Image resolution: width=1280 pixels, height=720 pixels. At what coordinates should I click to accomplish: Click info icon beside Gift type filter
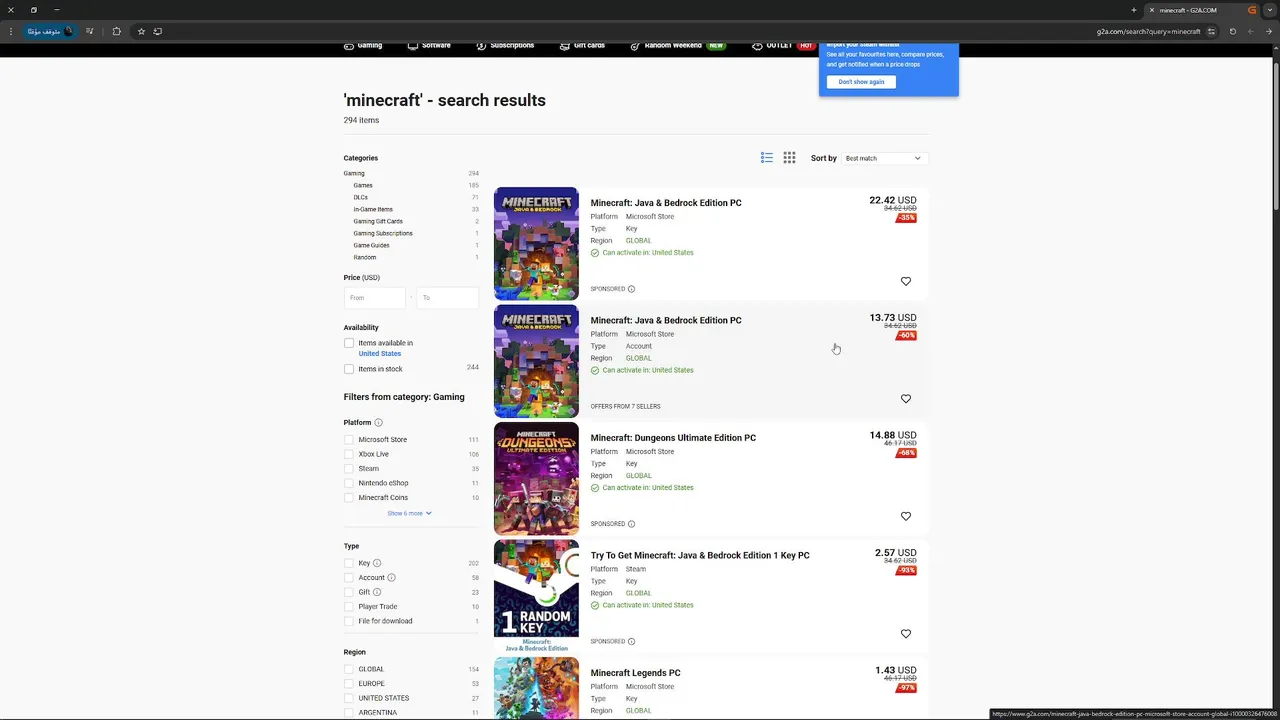tap(377, 592)
